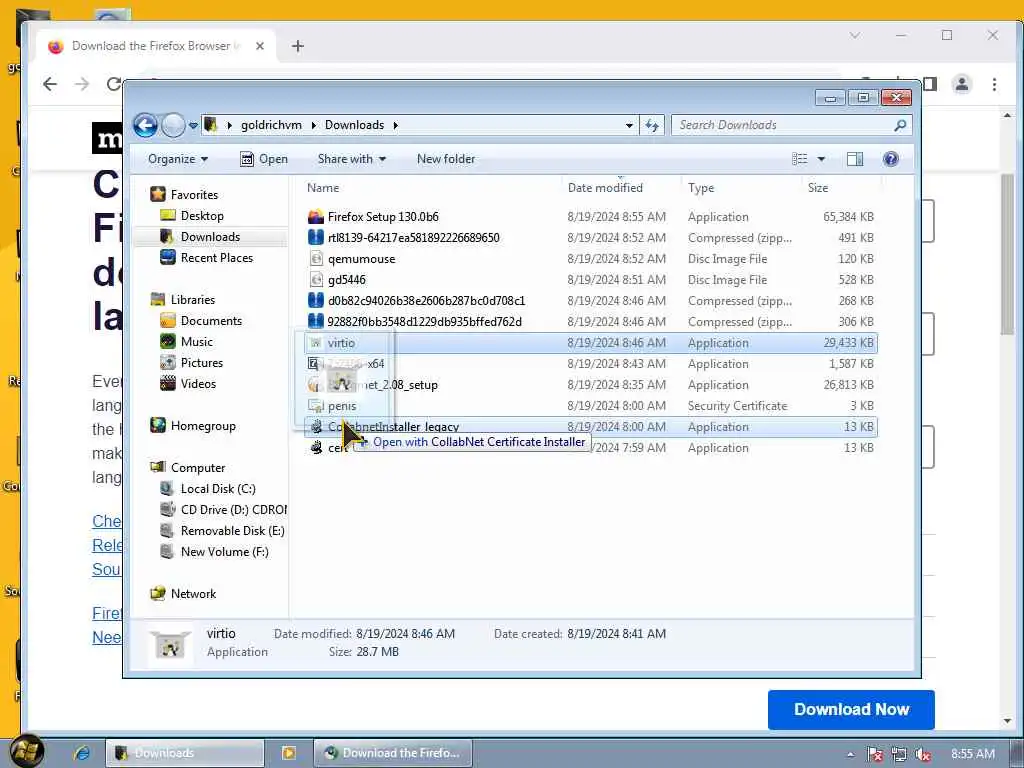The height and width of the screenshot is (768, 1024).
Task: Open the browser profile avatar icon
Action: (961, 84)
